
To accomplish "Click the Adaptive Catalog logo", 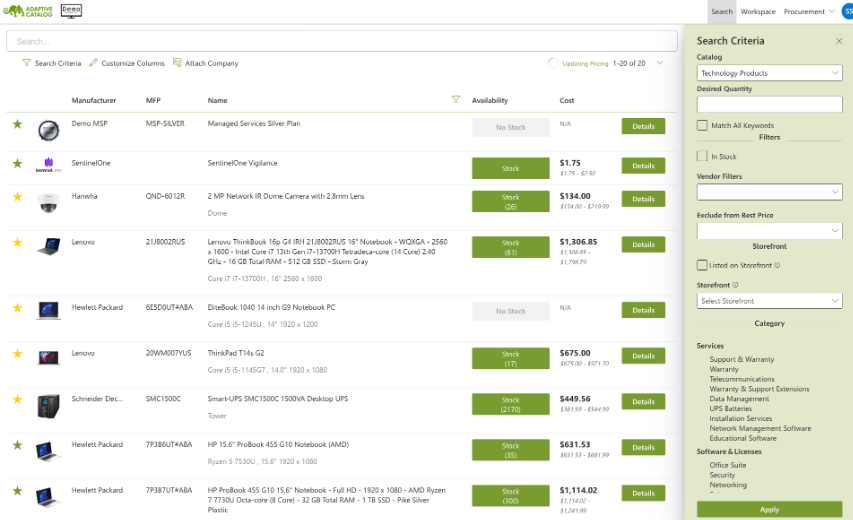I will [x=29, y=11].
